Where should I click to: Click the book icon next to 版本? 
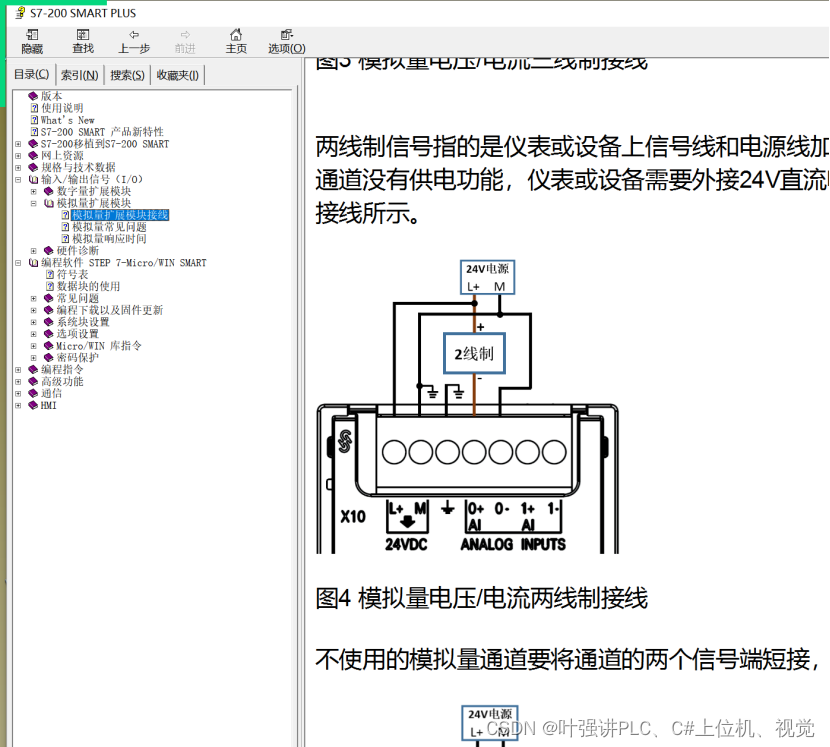[33, 96]
